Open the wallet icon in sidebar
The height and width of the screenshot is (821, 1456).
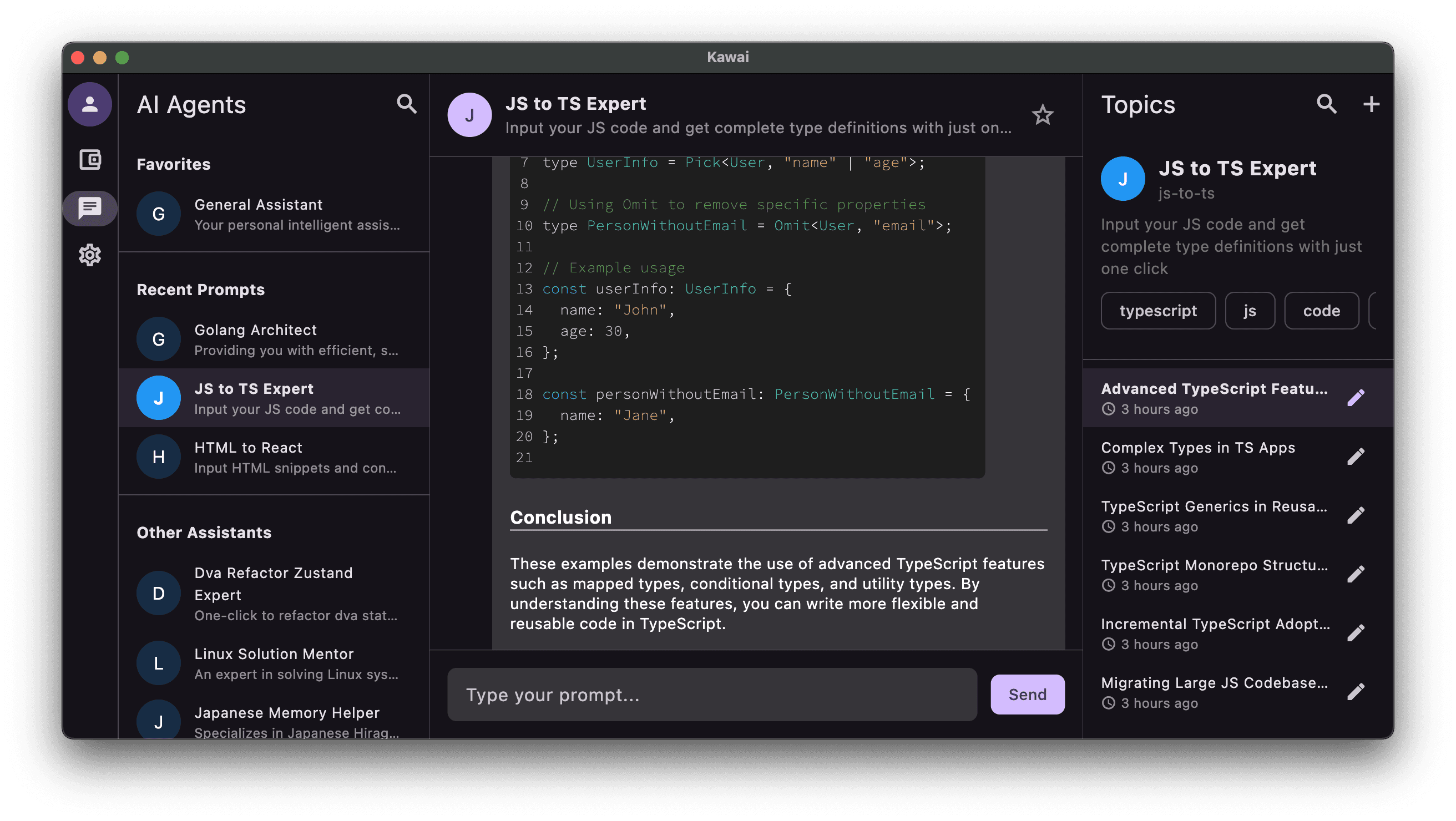click(90, 160)
